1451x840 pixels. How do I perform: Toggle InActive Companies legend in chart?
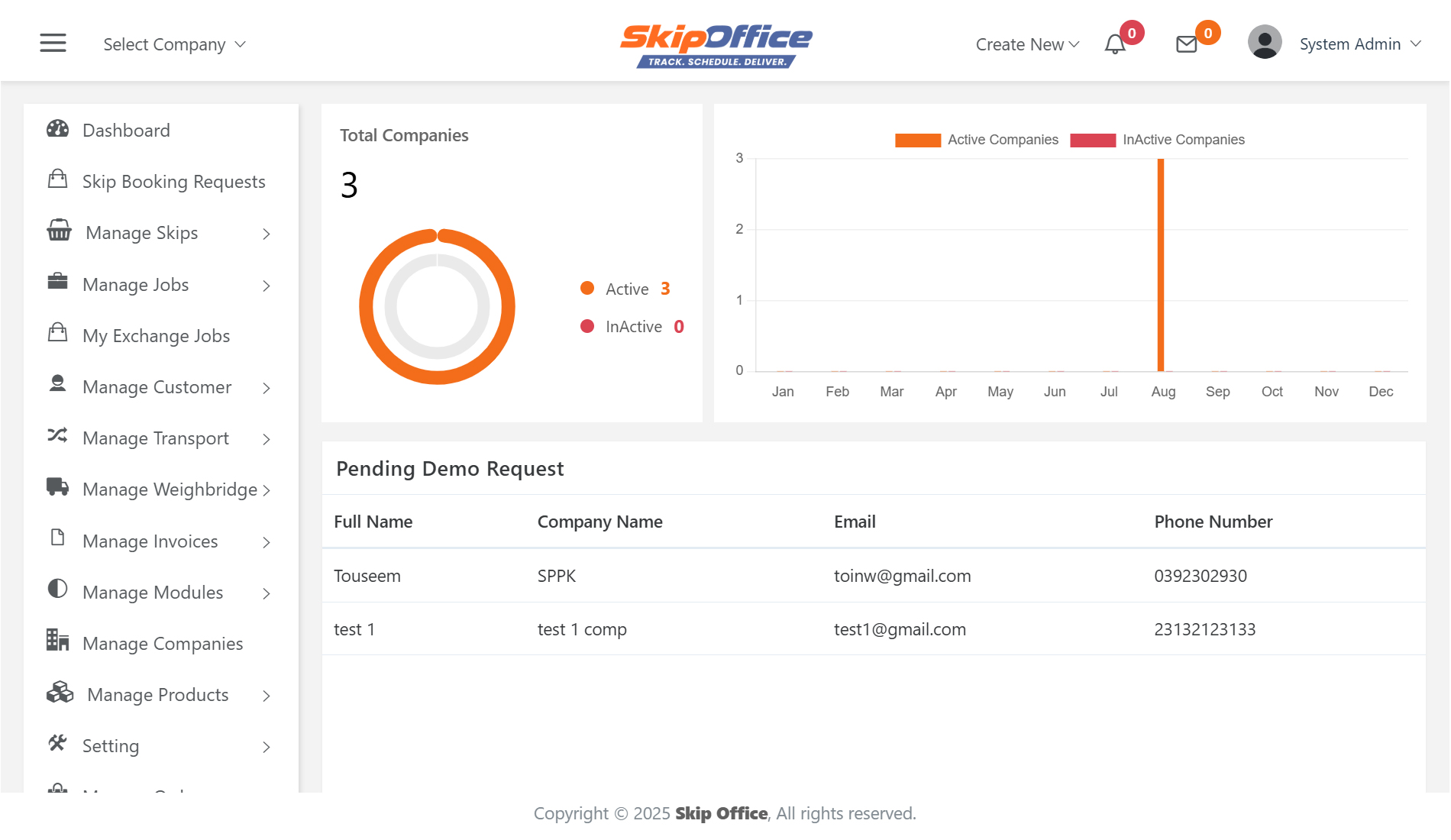point(1157,140)
